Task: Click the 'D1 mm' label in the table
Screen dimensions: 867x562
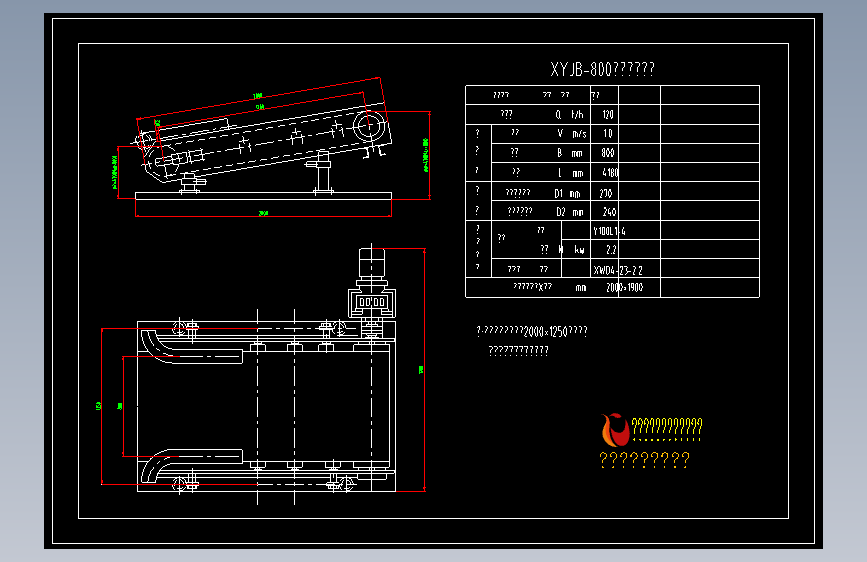Action: click(567, 194)
